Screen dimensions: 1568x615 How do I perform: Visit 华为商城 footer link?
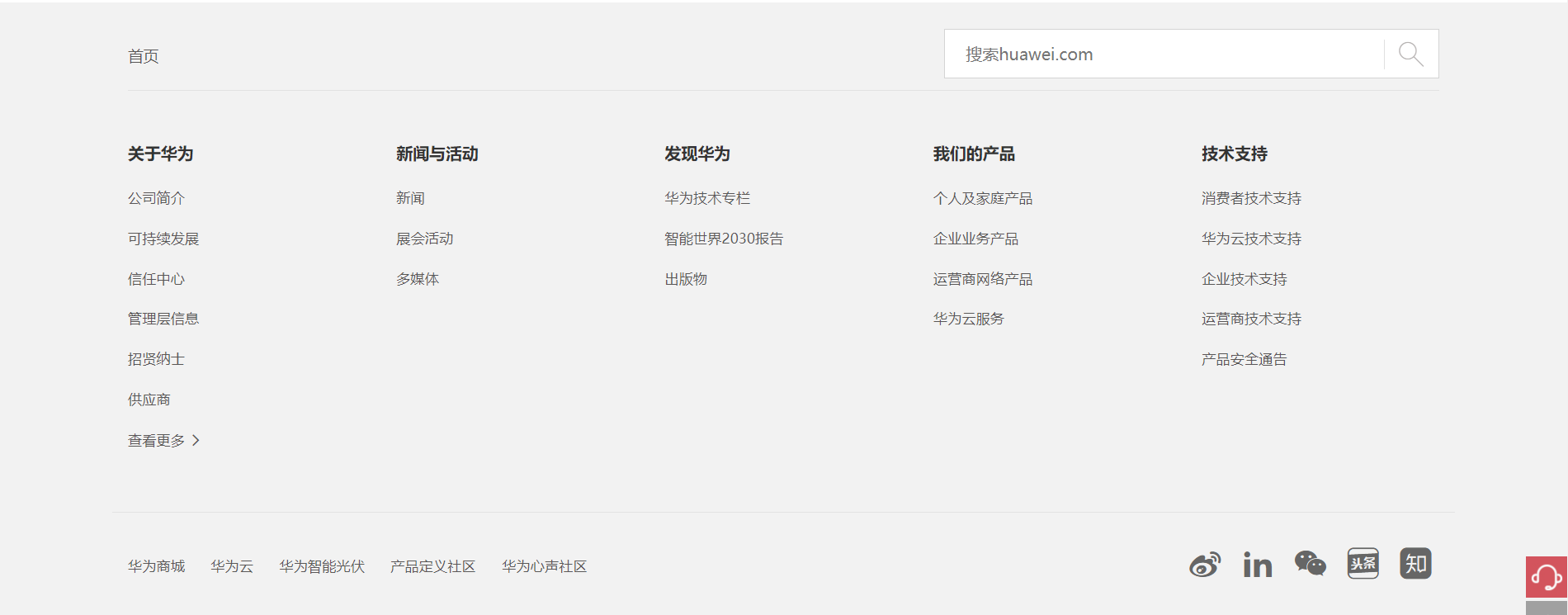(156, 566)
